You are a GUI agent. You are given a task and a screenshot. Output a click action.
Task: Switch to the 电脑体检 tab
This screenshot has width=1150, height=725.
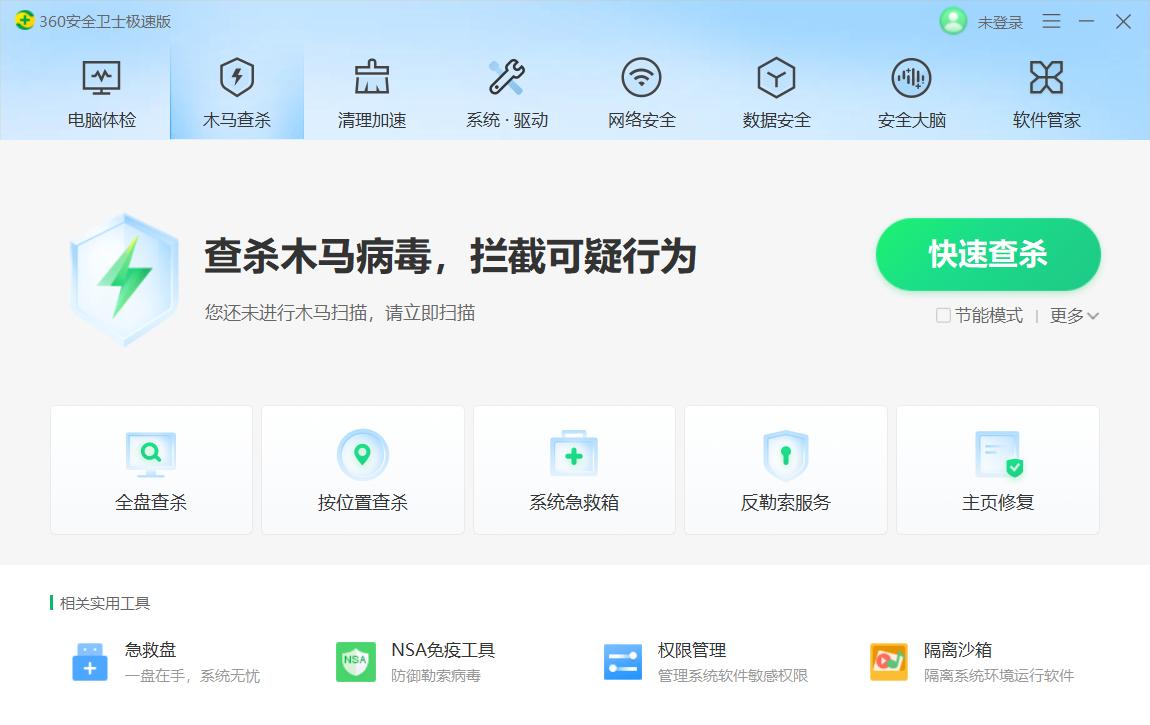(x=100, y=92)
